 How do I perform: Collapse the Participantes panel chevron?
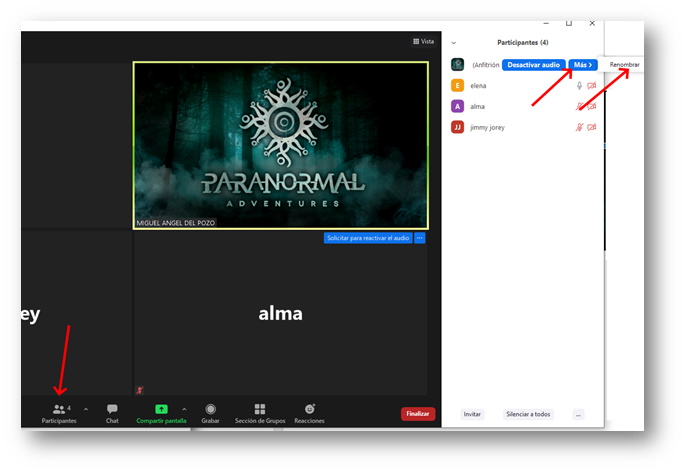454,43
